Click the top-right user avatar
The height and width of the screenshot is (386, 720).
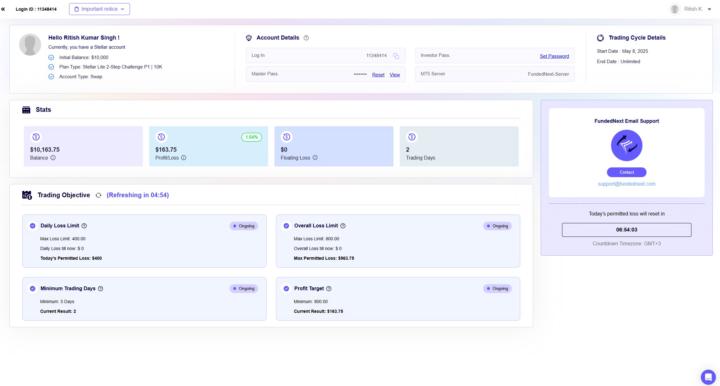click(x=675, y=9)
